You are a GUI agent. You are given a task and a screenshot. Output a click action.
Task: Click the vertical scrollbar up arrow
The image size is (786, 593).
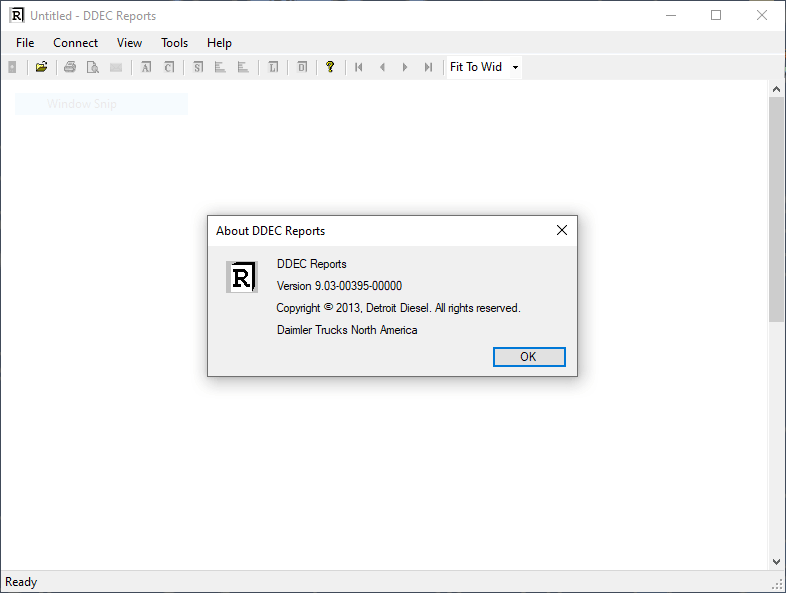pyautogui.click(x=776, y=89)
